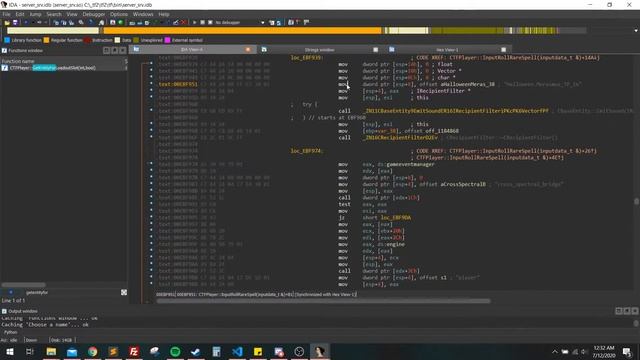Open the taskbar notification center
This screenshot has height=360, width=640.
coord(627,351)
